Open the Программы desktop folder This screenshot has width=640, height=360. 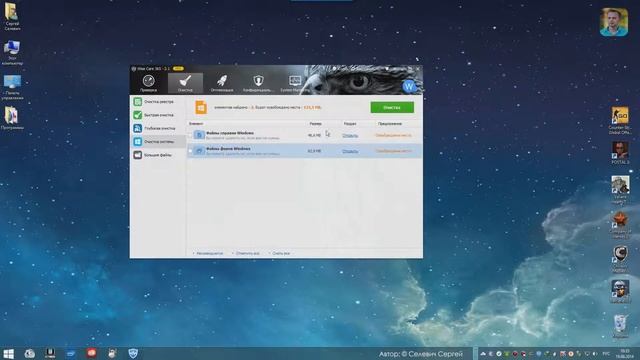12,118
